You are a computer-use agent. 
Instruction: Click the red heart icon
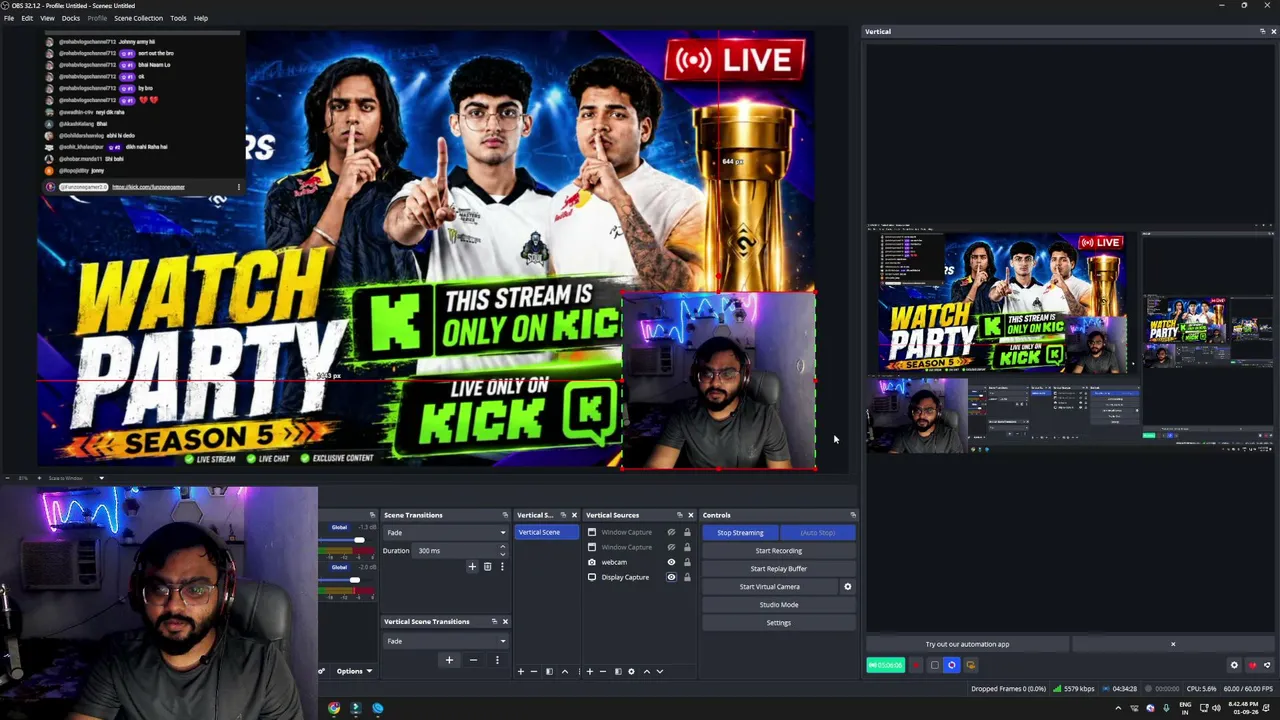pos(1252,665)
